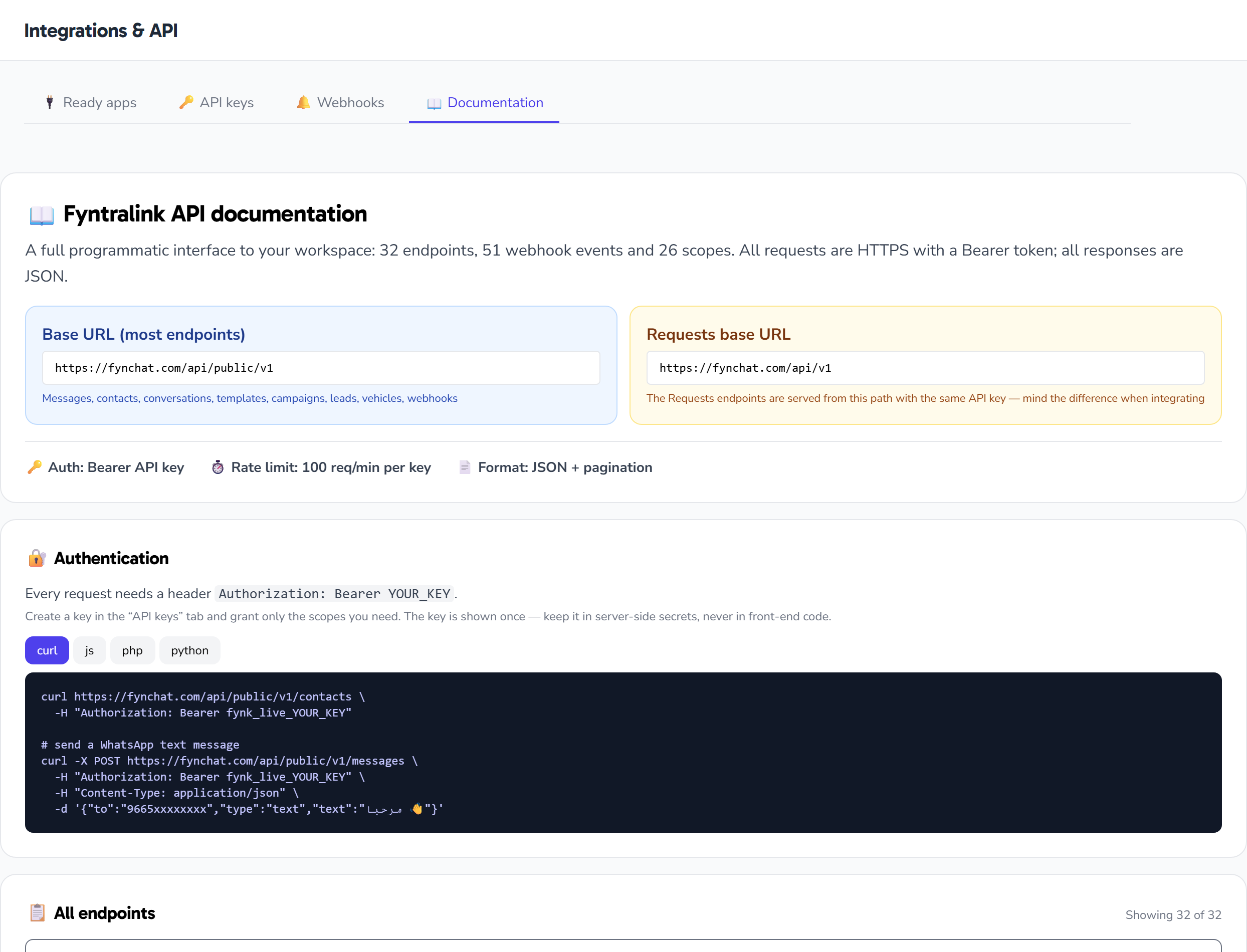This screenshot has height=952, width=1247.
Task: Click the Integrations & API page title
Action: pyautogui.click(x=101, y=31)
